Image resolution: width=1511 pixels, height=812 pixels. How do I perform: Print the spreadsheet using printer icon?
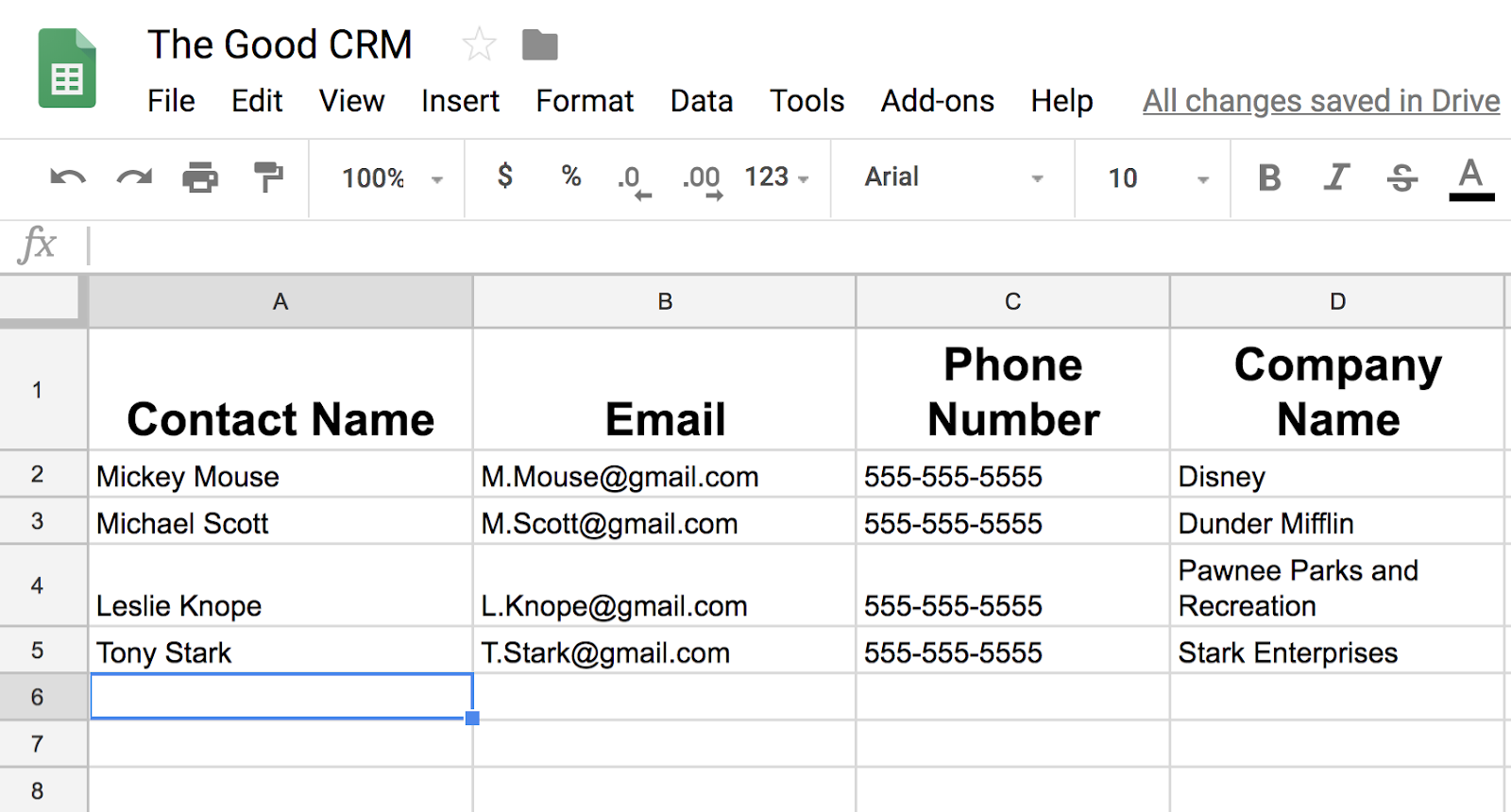pos(200,178)
